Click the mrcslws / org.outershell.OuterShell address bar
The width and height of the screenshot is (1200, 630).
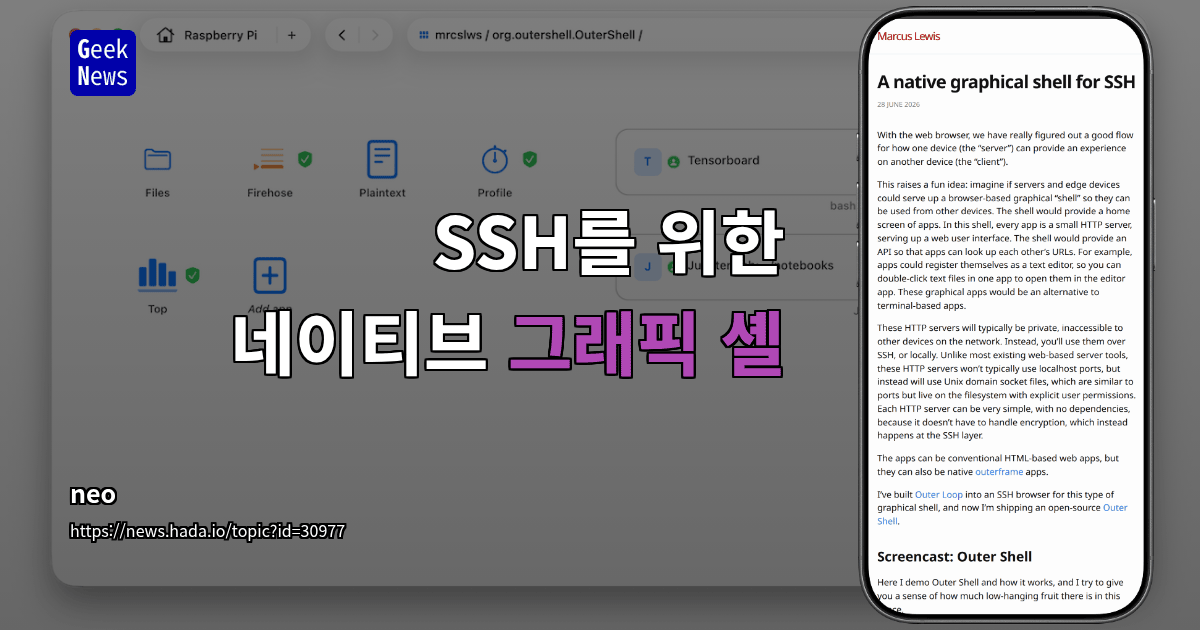coord(635,35)
